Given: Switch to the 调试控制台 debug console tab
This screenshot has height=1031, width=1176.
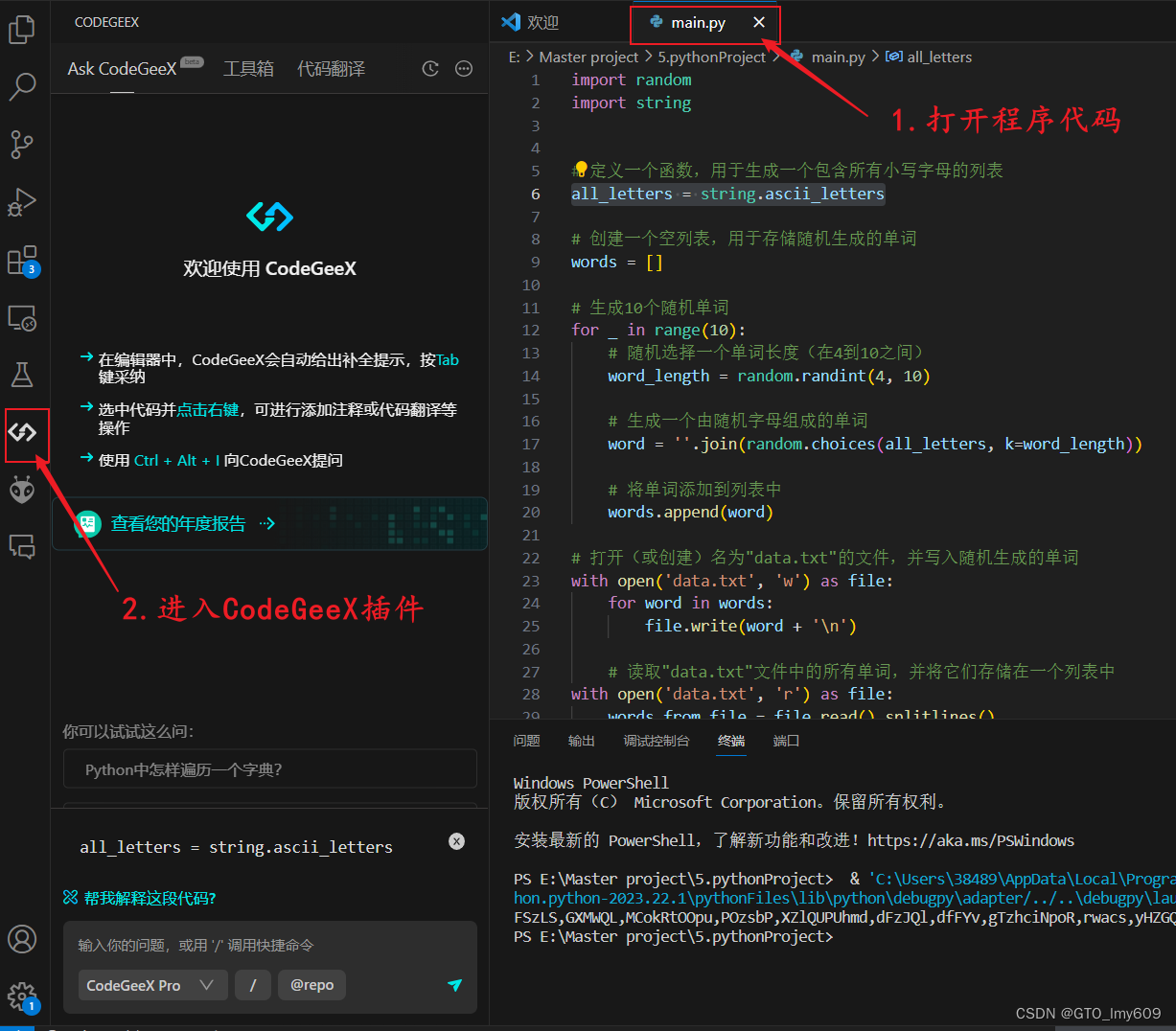Looking at the screenshot, I should (x=657, y=741).
